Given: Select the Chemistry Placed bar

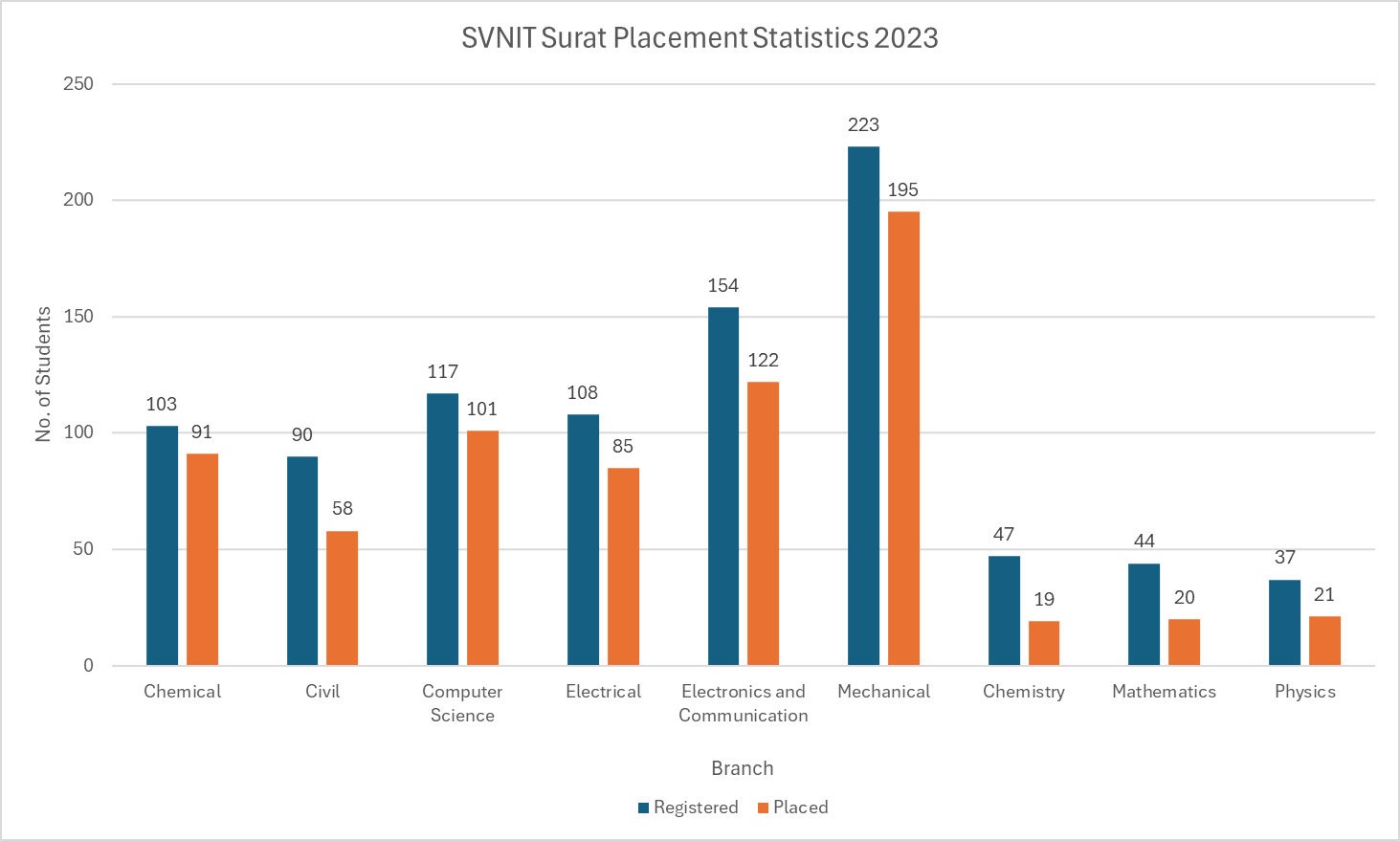Looking at the screenshot, I should 1044,643.
